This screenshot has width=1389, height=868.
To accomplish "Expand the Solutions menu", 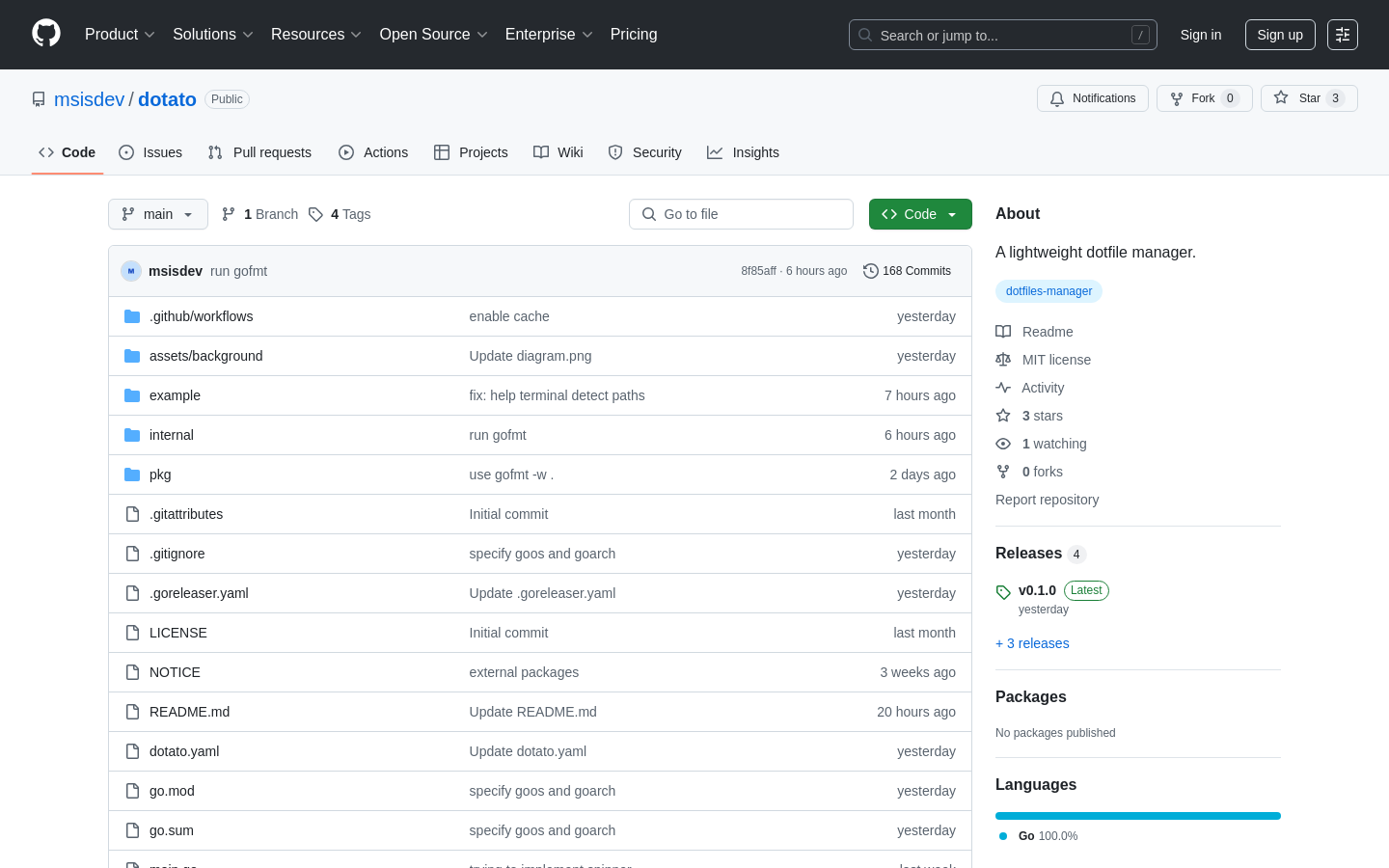I will 213,35.
